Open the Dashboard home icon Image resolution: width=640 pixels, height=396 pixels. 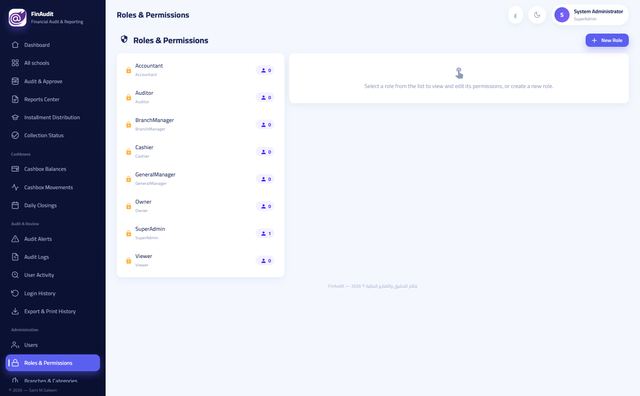coord(15,45)
